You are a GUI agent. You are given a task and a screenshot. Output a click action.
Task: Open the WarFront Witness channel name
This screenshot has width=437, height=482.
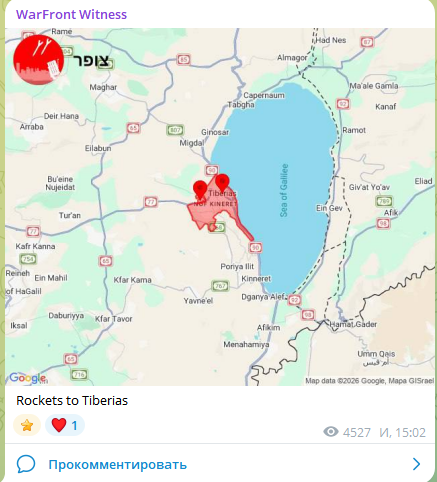click(x=71, y=15)
